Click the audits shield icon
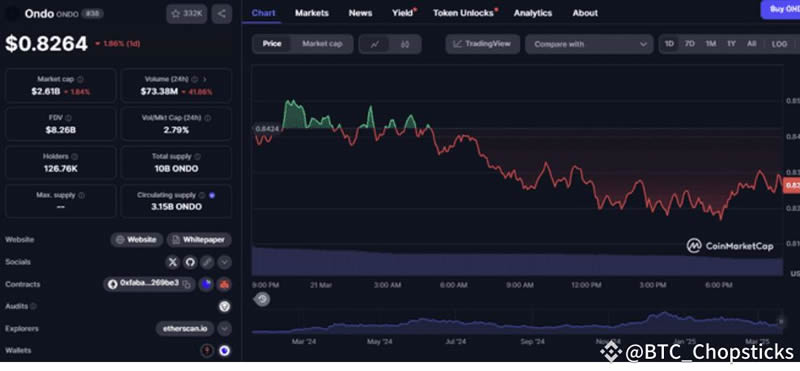Screen dimensions: 800x371 pos(224,306)
